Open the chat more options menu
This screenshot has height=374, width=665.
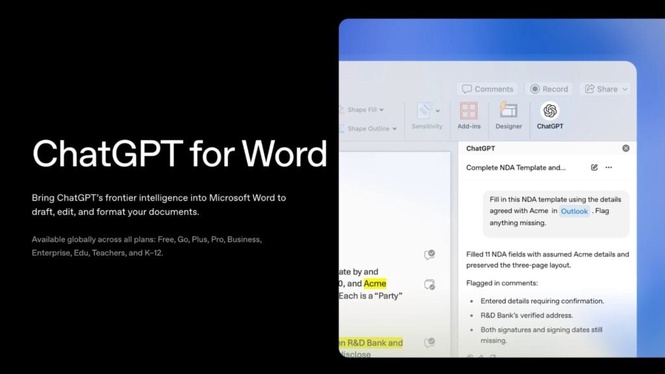(609, 167)
